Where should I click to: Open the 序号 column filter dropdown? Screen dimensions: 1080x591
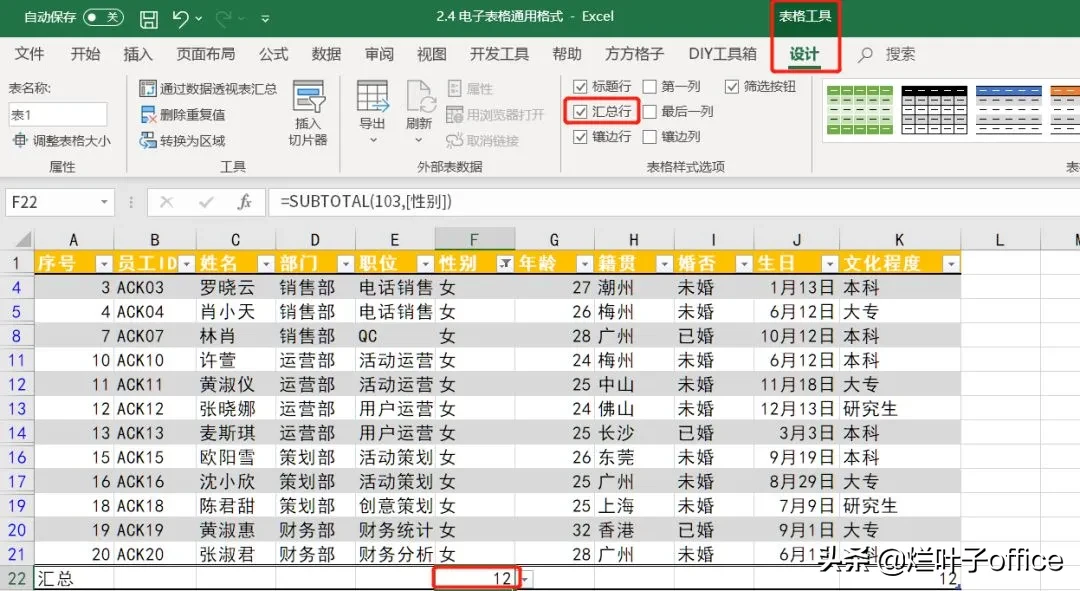[x=104, y=264]
